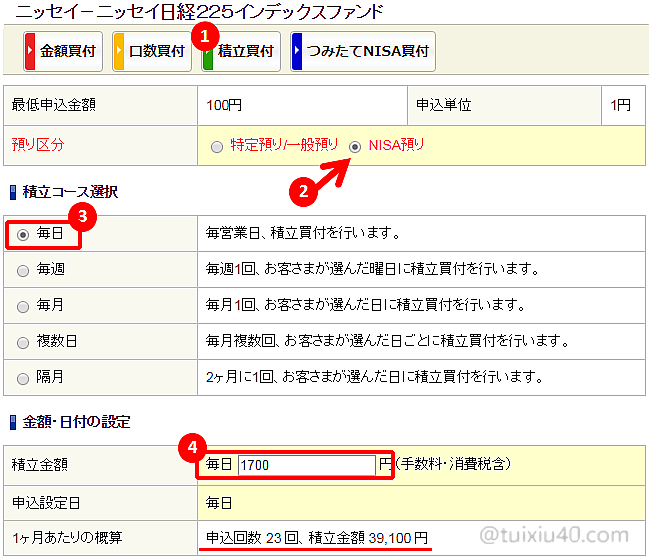
Task: Click the 最低申込金額 label cell
Action: pos(101,106)
